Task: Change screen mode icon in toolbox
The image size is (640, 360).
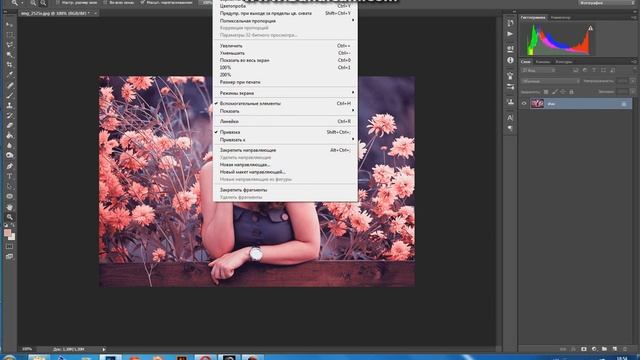Action: click(9, 256)
